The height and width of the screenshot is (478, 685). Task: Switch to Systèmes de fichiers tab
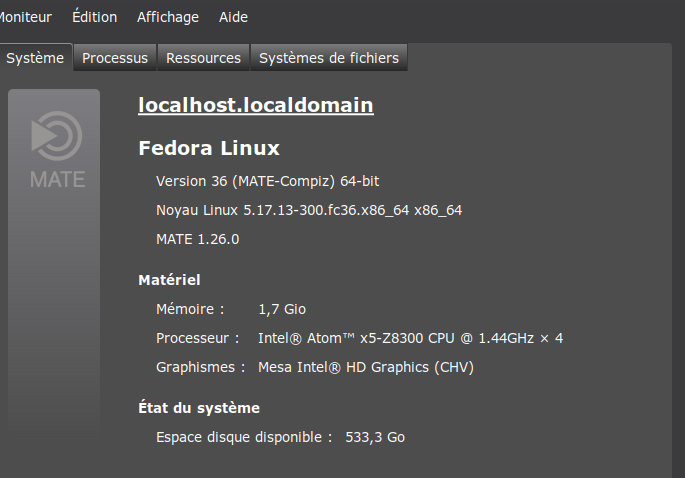[x=329, y=58]
